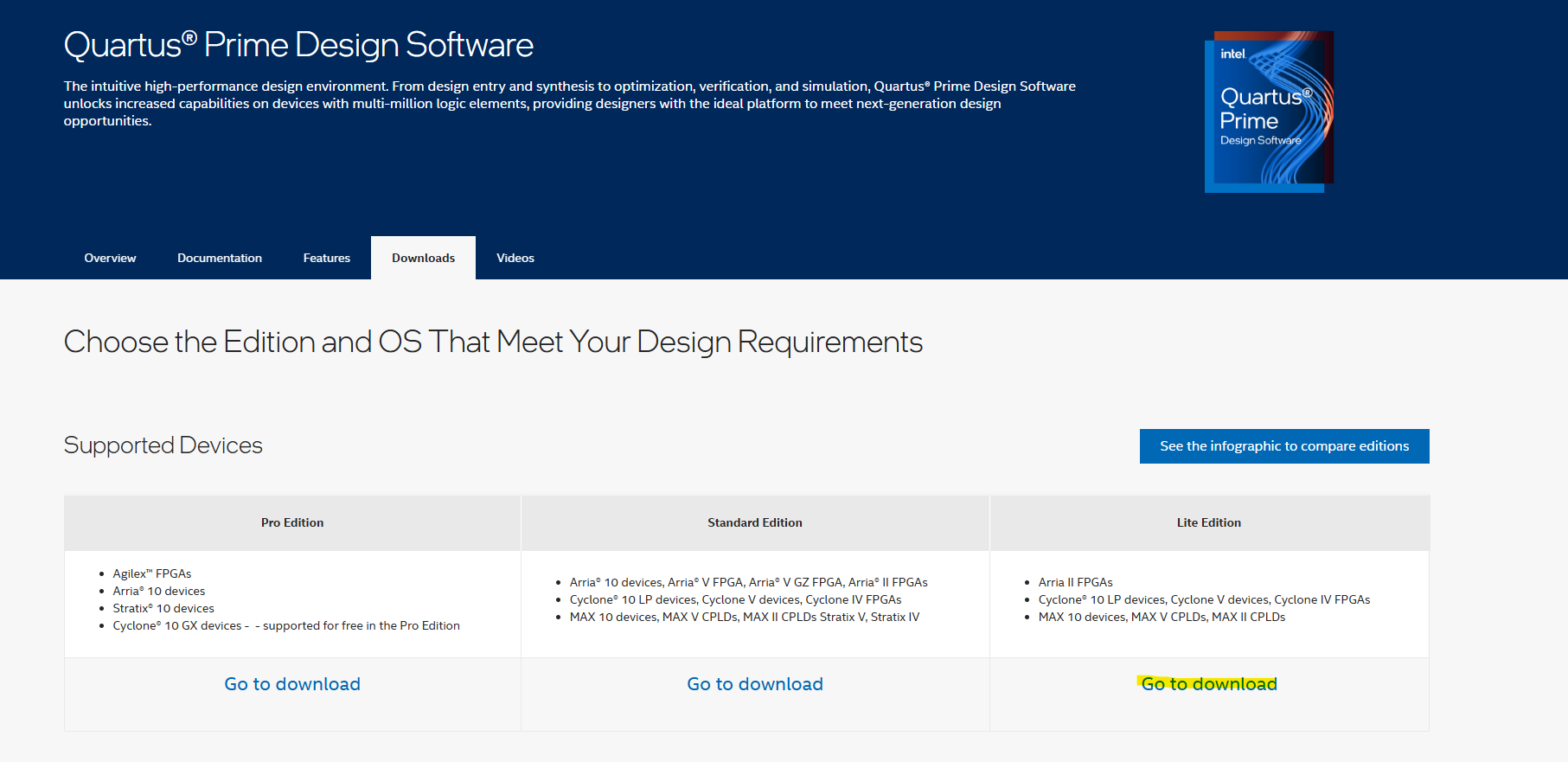Click the Stratix 10 devices list item

(x=163, y=608)
